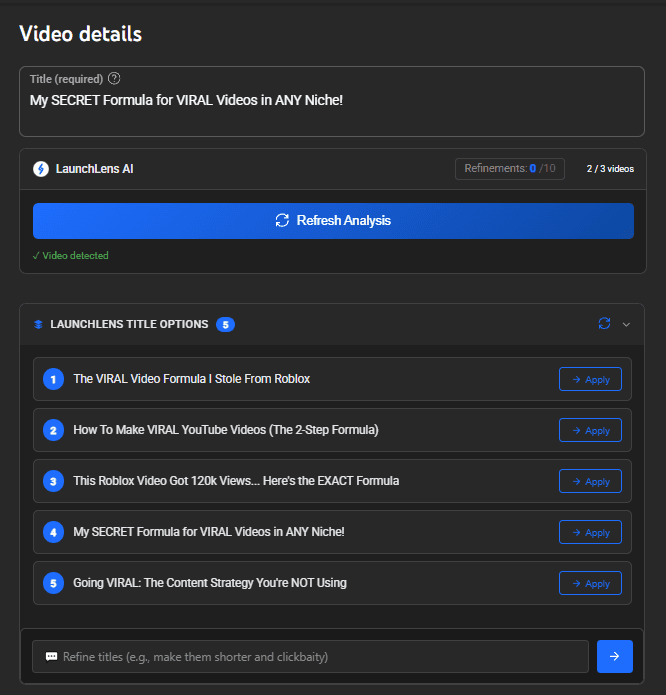Click the refresh icon in title options header
666x695 pixels.
pyautogui.click(x=604, y=323)
